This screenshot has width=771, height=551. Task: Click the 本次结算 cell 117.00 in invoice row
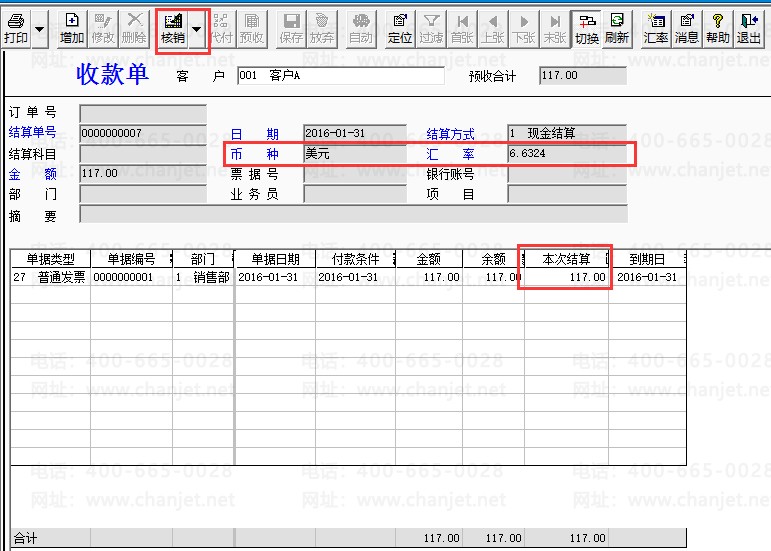click(x=566, y=277)
